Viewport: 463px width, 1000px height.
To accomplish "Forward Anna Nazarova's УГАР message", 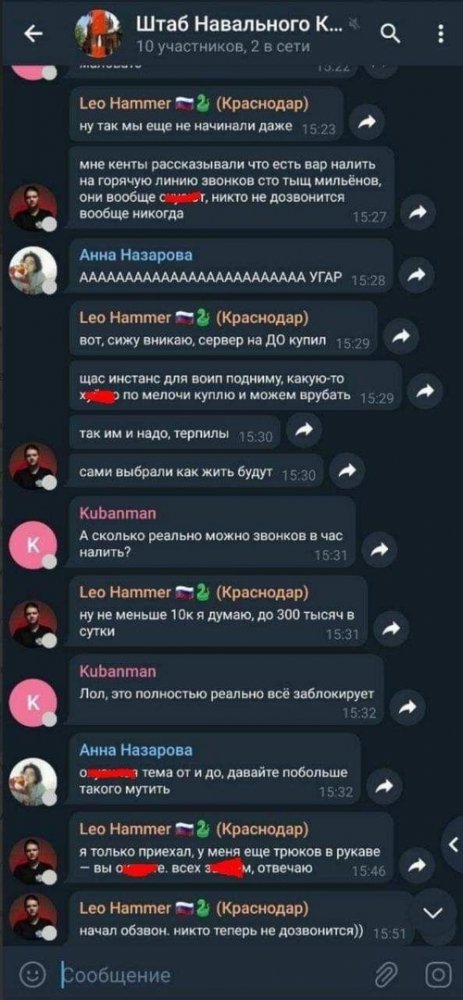I will point(417,275).
